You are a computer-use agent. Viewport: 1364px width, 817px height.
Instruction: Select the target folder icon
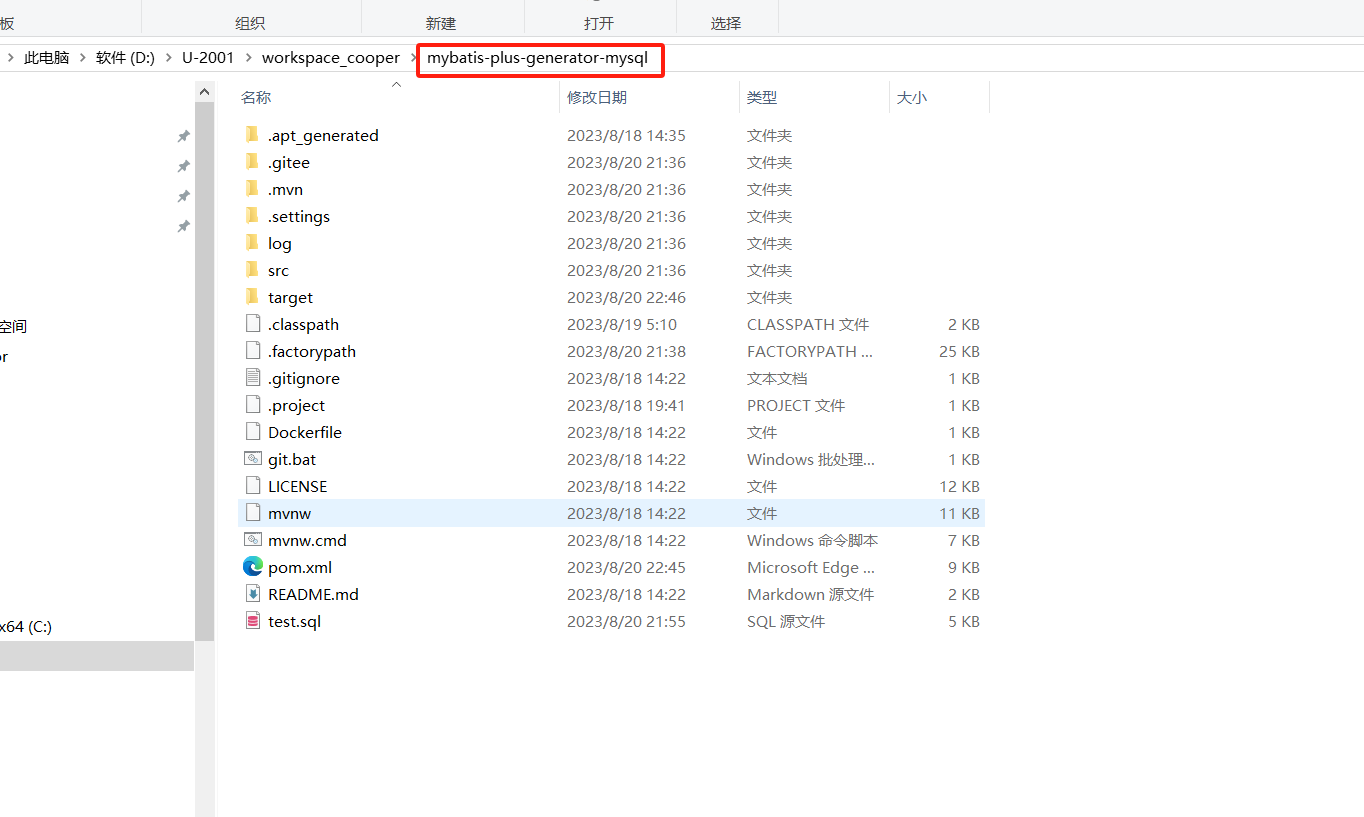pyautogui.click(x=252, y=297)
